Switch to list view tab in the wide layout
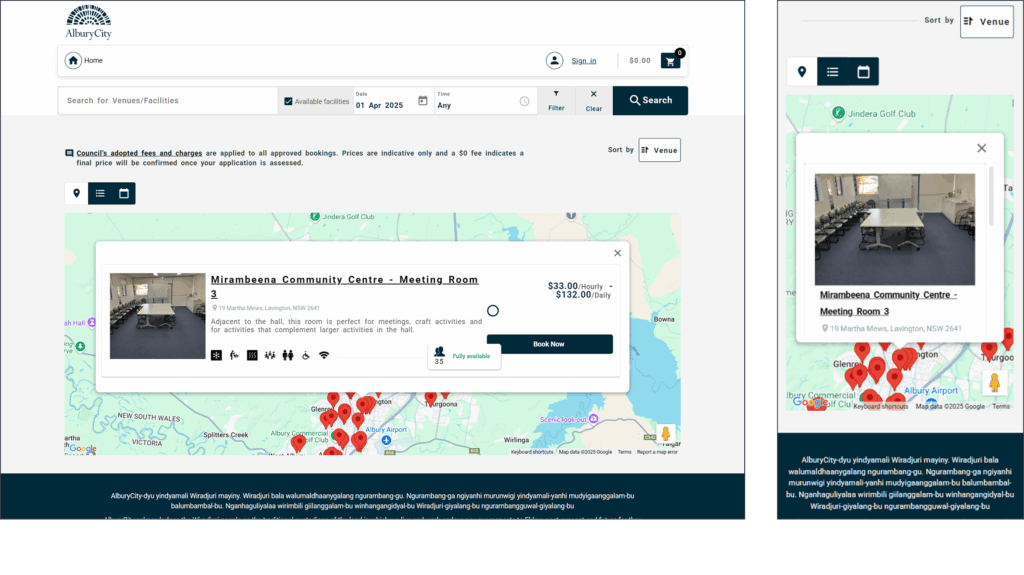The image size is (1024, 575). [100, 193]
